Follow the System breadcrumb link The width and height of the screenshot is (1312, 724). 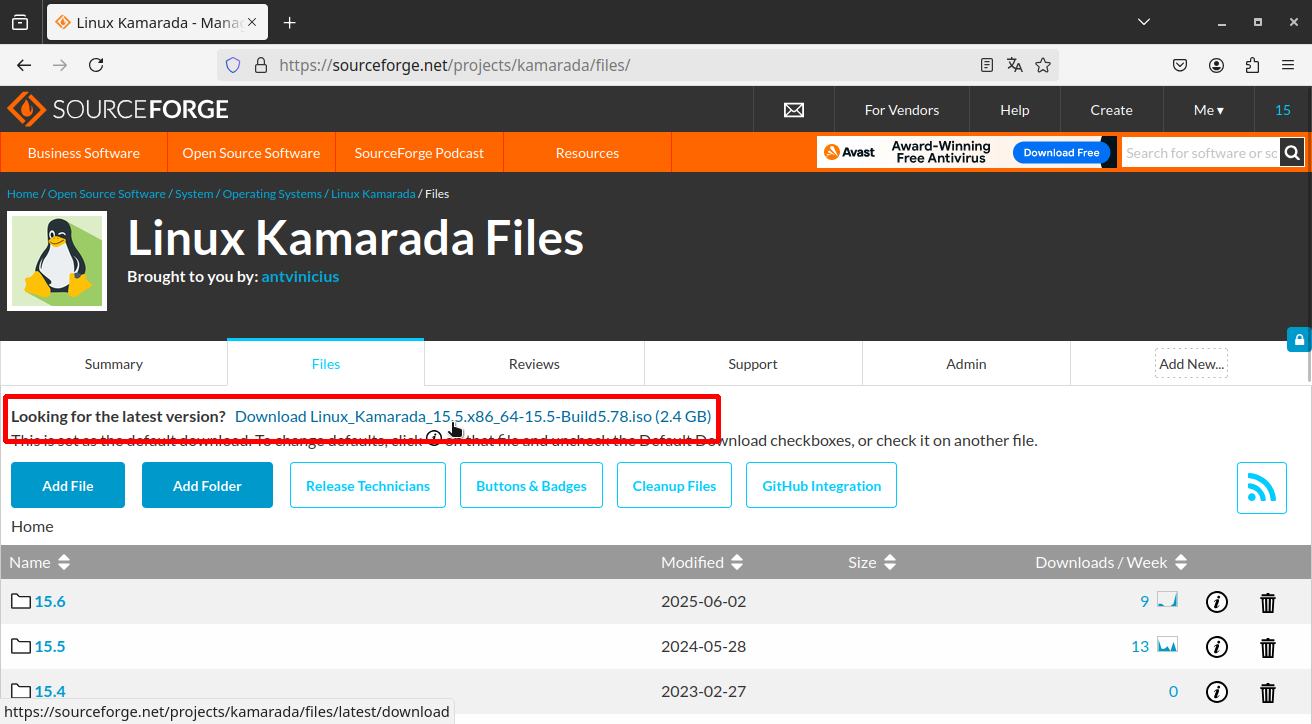coord(194,194)
